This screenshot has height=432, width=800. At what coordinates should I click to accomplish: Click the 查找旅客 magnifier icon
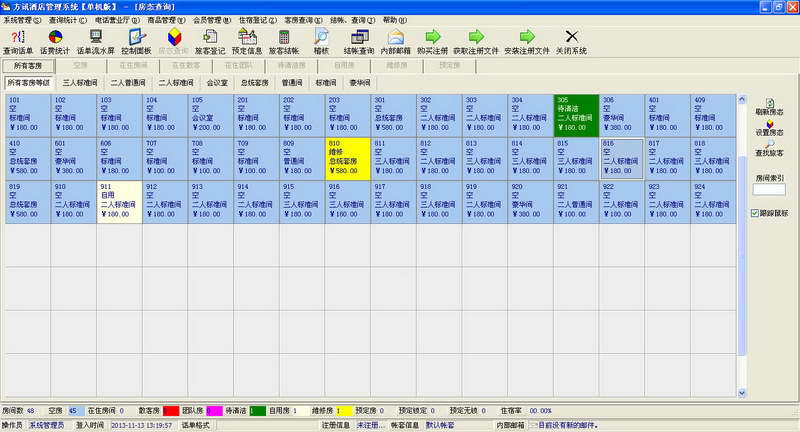[x=769, y=148]
